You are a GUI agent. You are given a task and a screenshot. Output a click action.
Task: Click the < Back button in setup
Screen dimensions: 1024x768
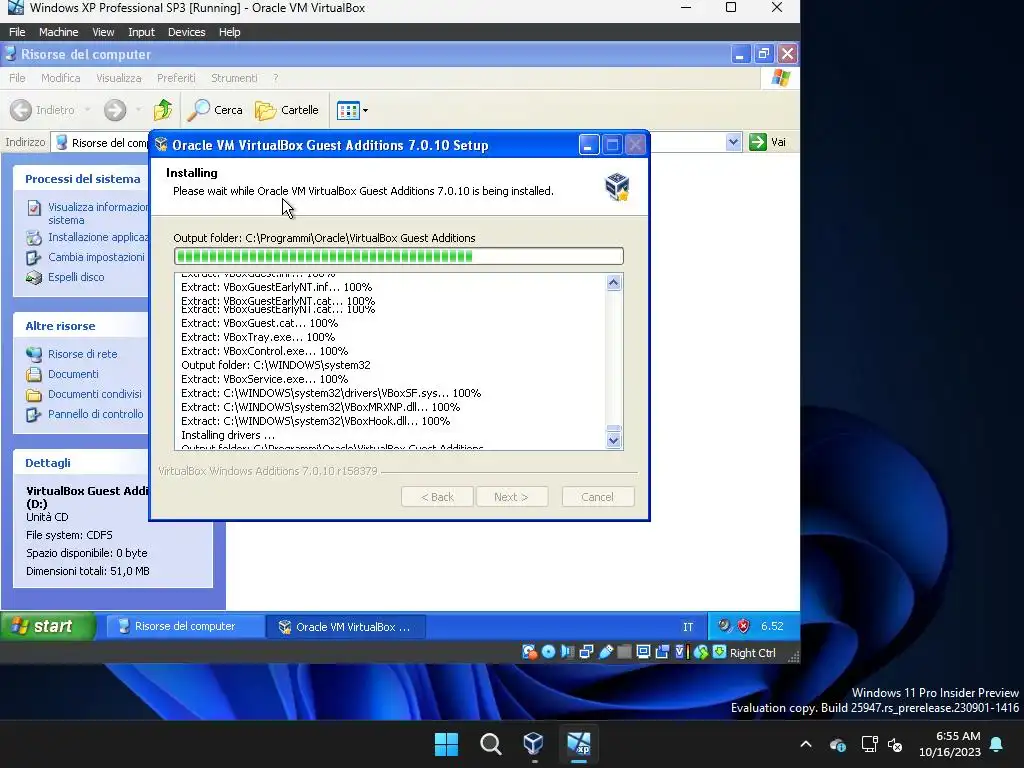coord(437,497)
